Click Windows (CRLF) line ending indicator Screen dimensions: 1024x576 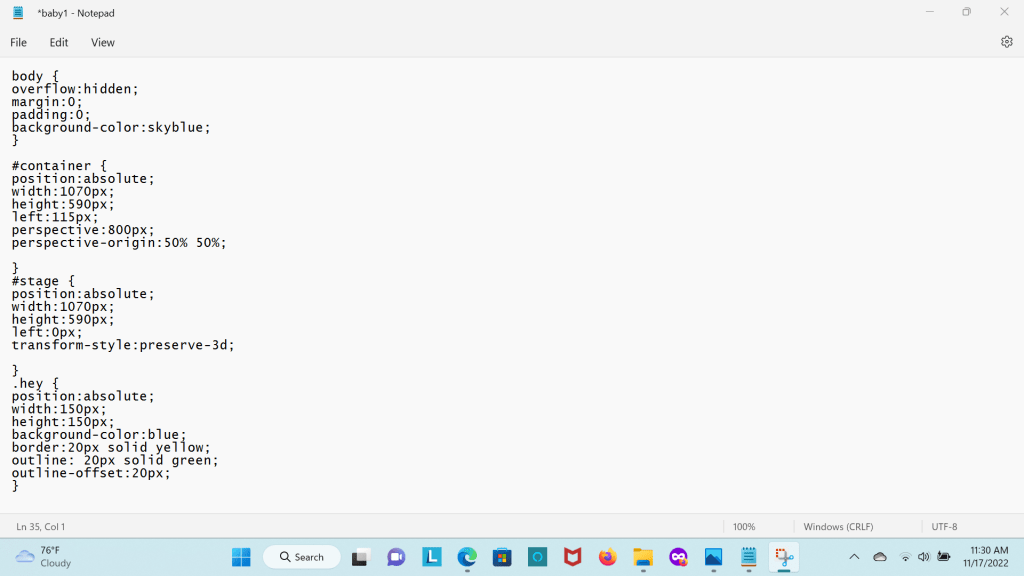pos(839,527)
